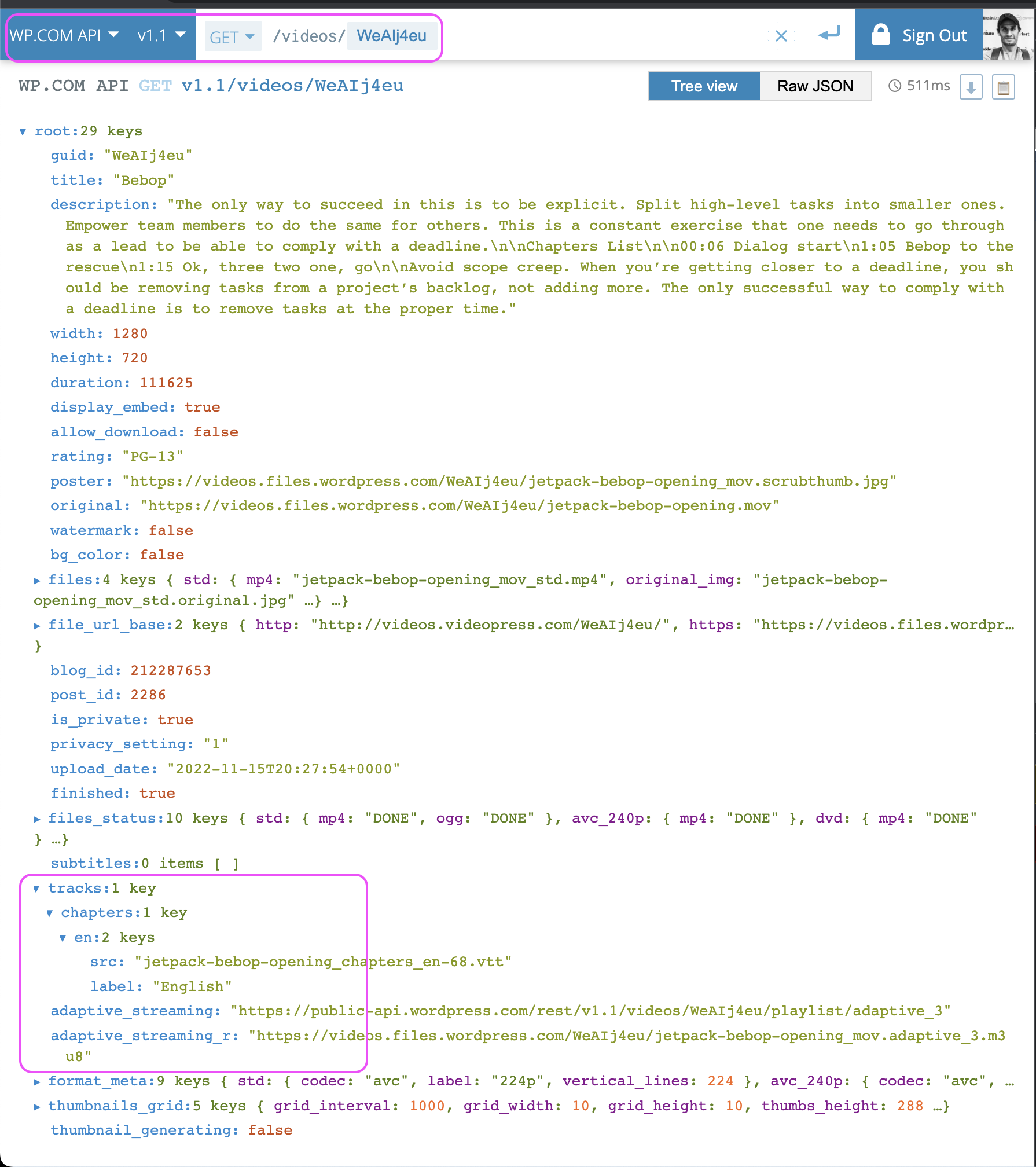Screen dimensions: 1036x1167
Task: Click the watermark false value
Action: coord(171,531)
